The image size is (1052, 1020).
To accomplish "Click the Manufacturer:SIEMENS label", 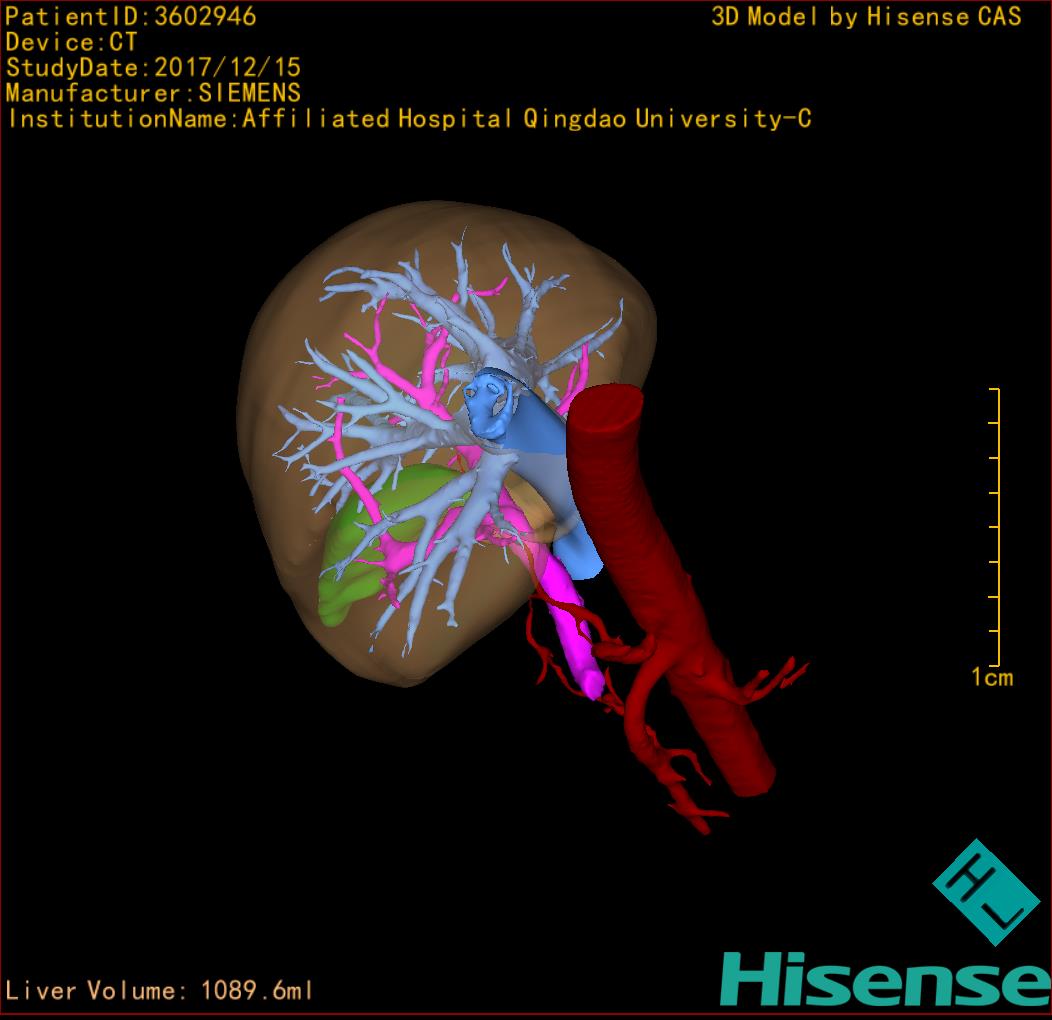I will click(x=153, y=93).
